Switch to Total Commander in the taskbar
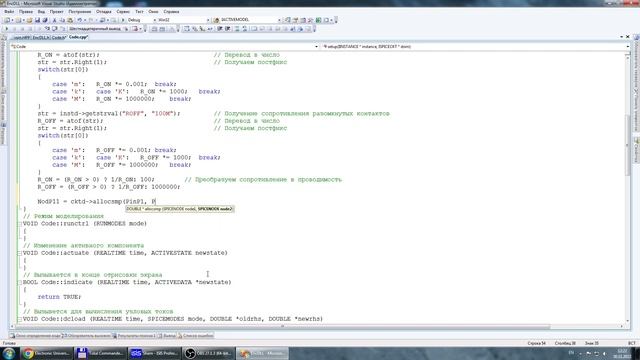The image size is (640, 360). click(x=100, y=353)
